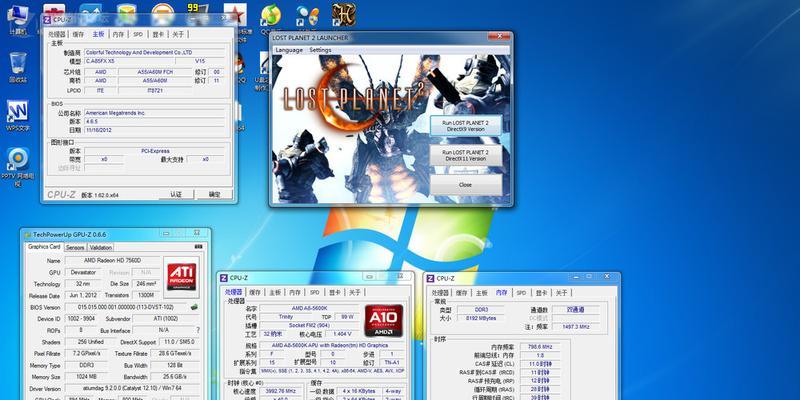Viewport: 800px width, 400px height.
Task: Click the GPU-Z title bar icon
Action: tap(28, 234)
